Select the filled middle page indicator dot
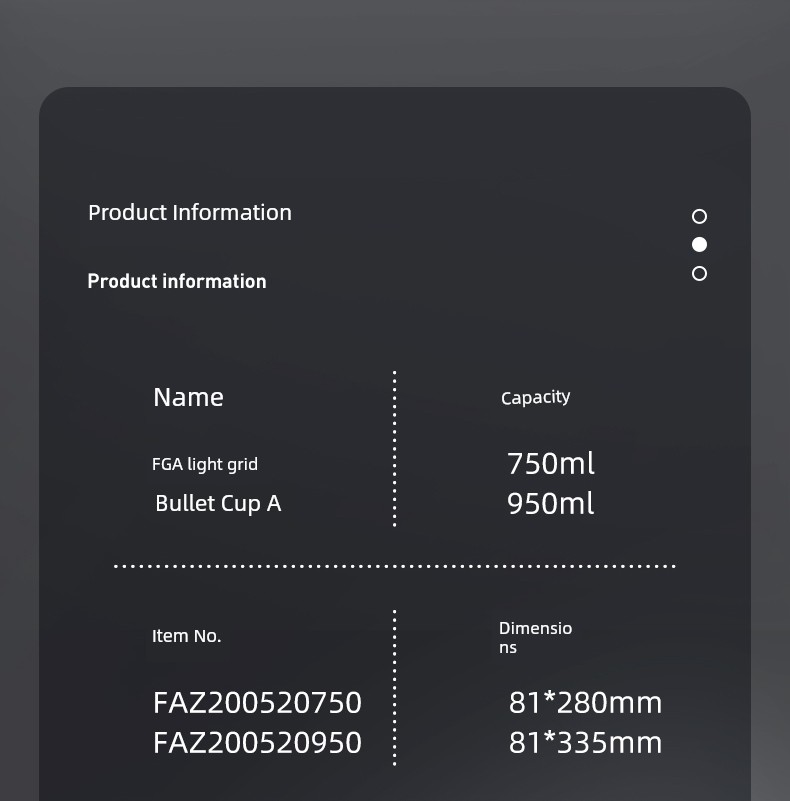The height and width of the screenshot is (801, 790). (699, 245)
